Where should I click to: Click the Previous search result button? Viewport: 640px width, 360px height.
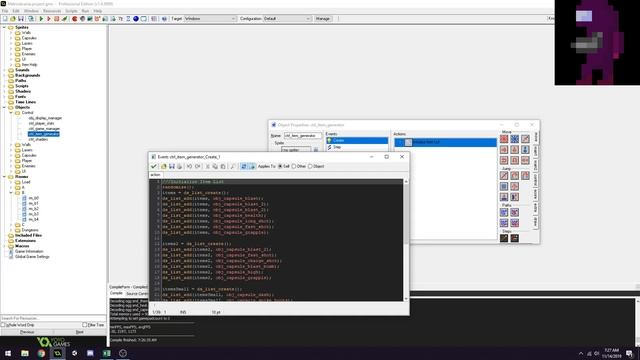(x=27, y=332)
